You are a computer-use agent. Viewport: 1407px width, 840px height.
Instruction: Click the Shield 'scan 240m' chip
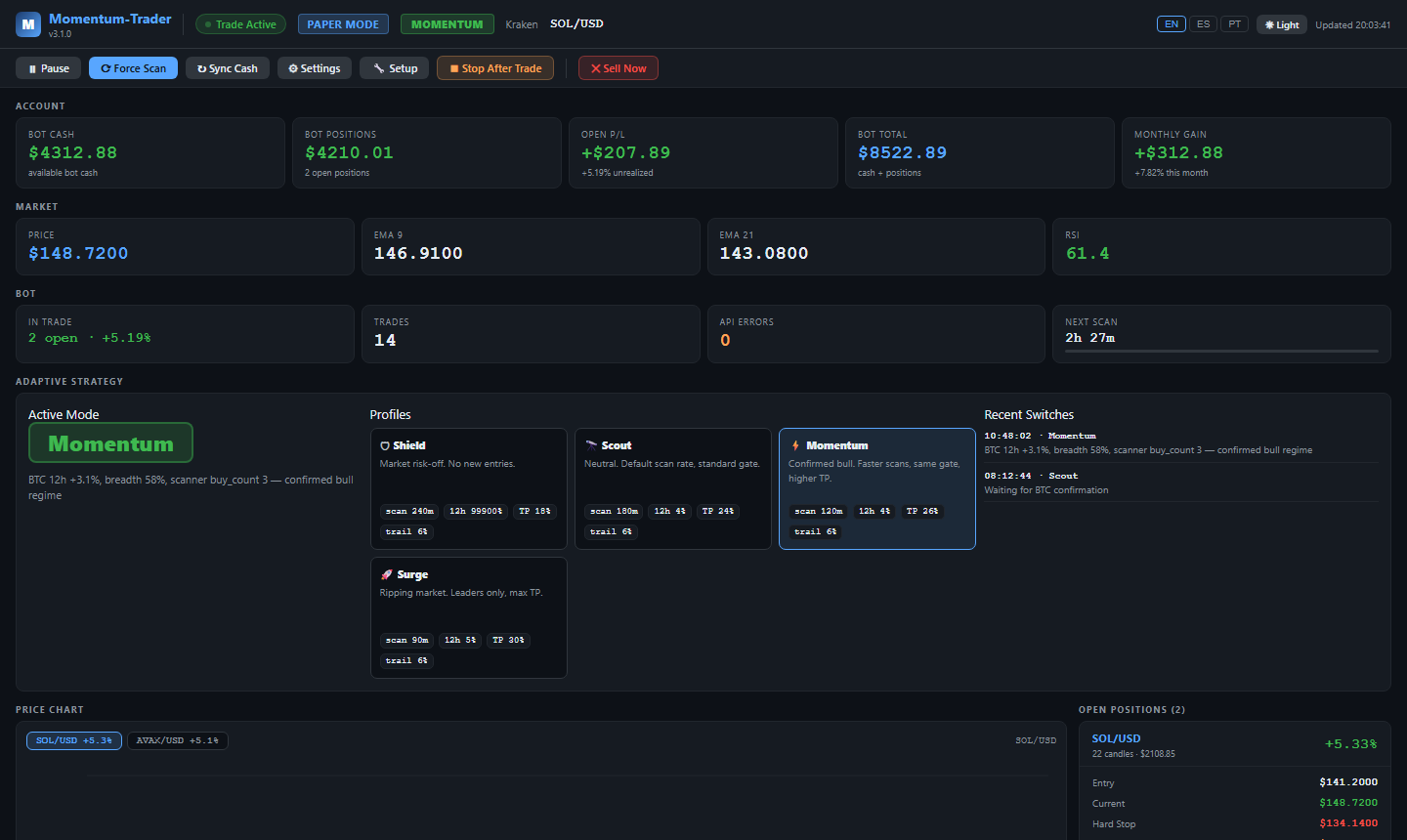click(409, 511)
